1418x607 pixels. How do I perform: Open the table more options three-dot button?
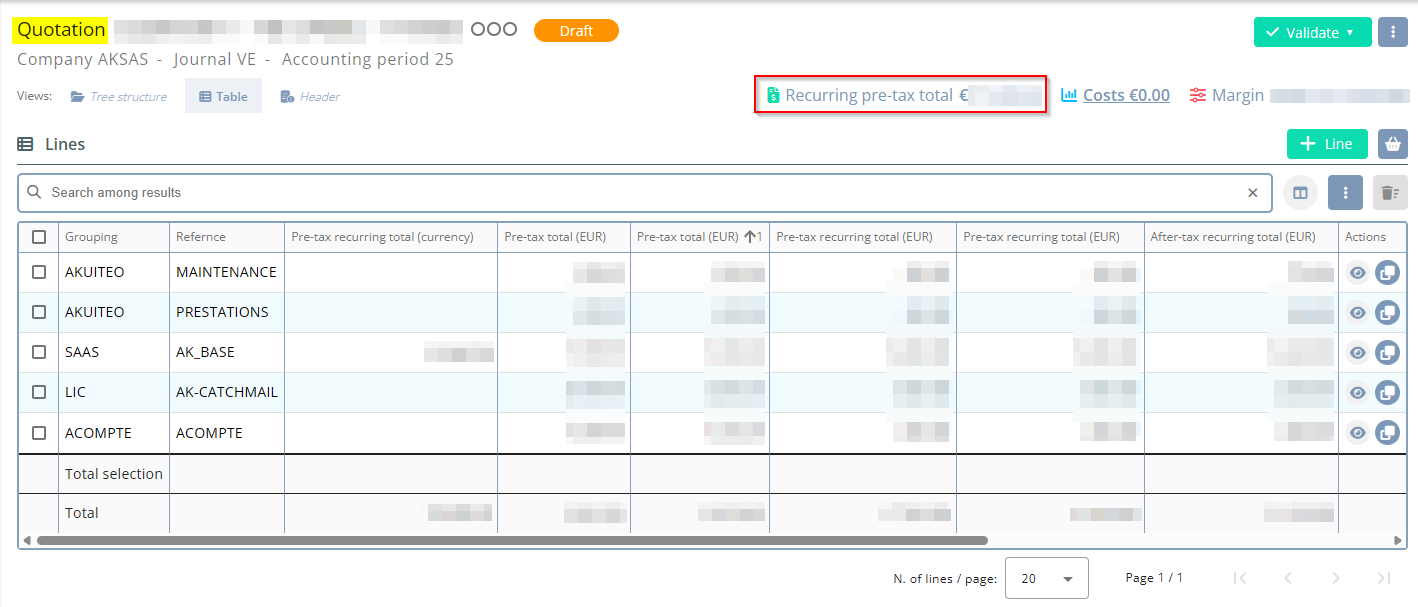coord(1345,193)
